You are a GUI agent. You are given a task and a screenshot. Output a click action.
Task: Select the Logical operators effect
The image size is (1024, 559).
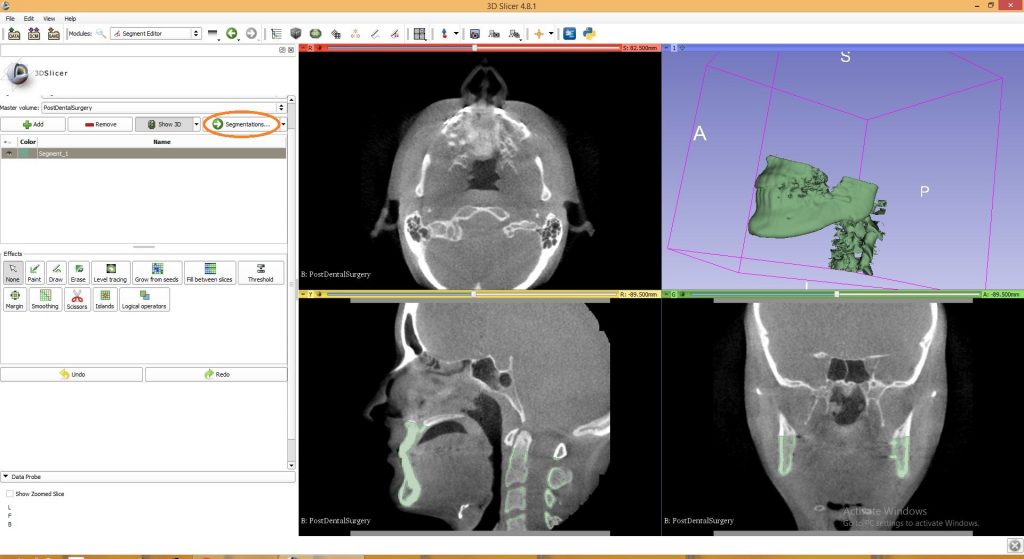pyautogui.click(x=144, y=299)
